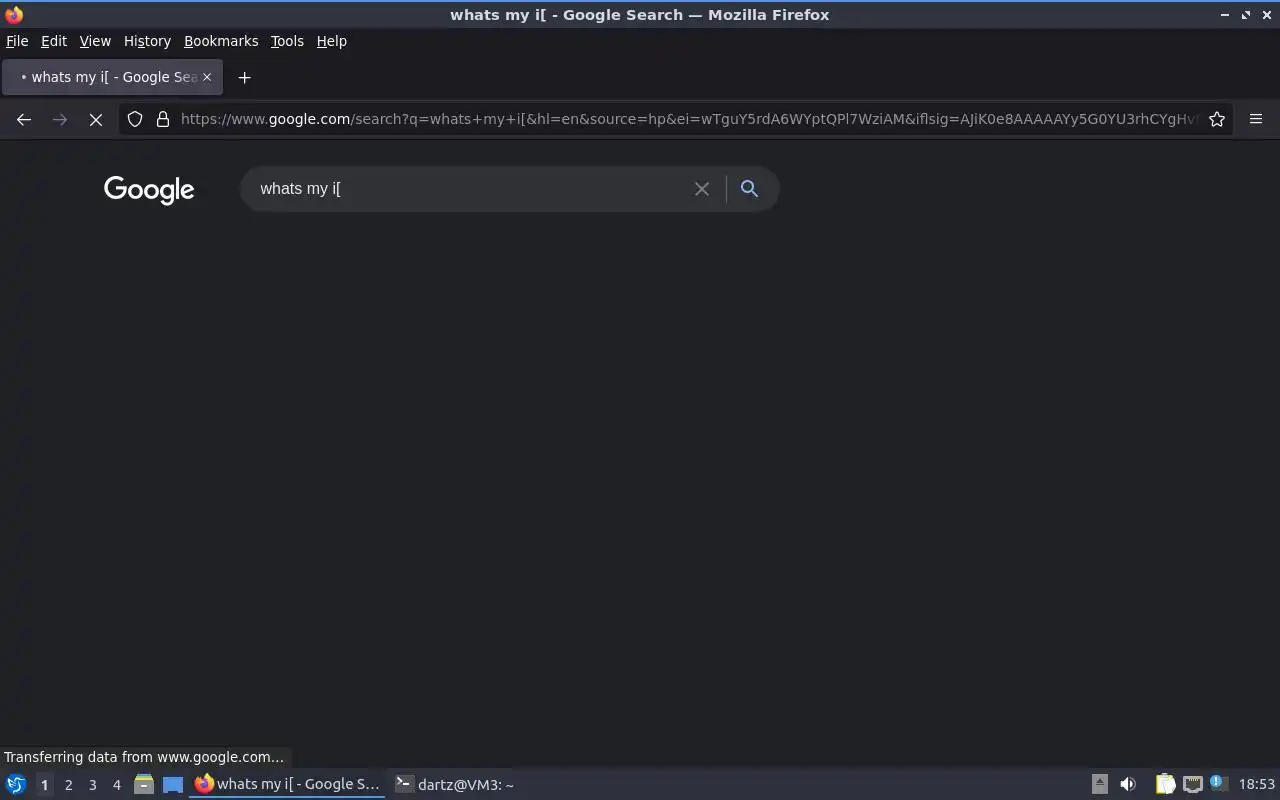Click the Google logo
Screen dimensions: 1280x800
(149, 190)
